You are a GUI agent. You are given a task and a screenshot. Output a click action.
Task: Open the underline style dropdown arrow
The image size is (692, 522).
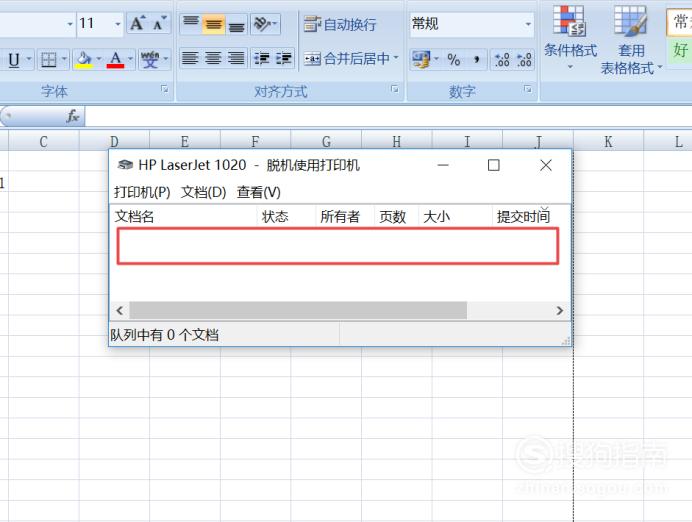pyautogui.click(x=29, y=59)
